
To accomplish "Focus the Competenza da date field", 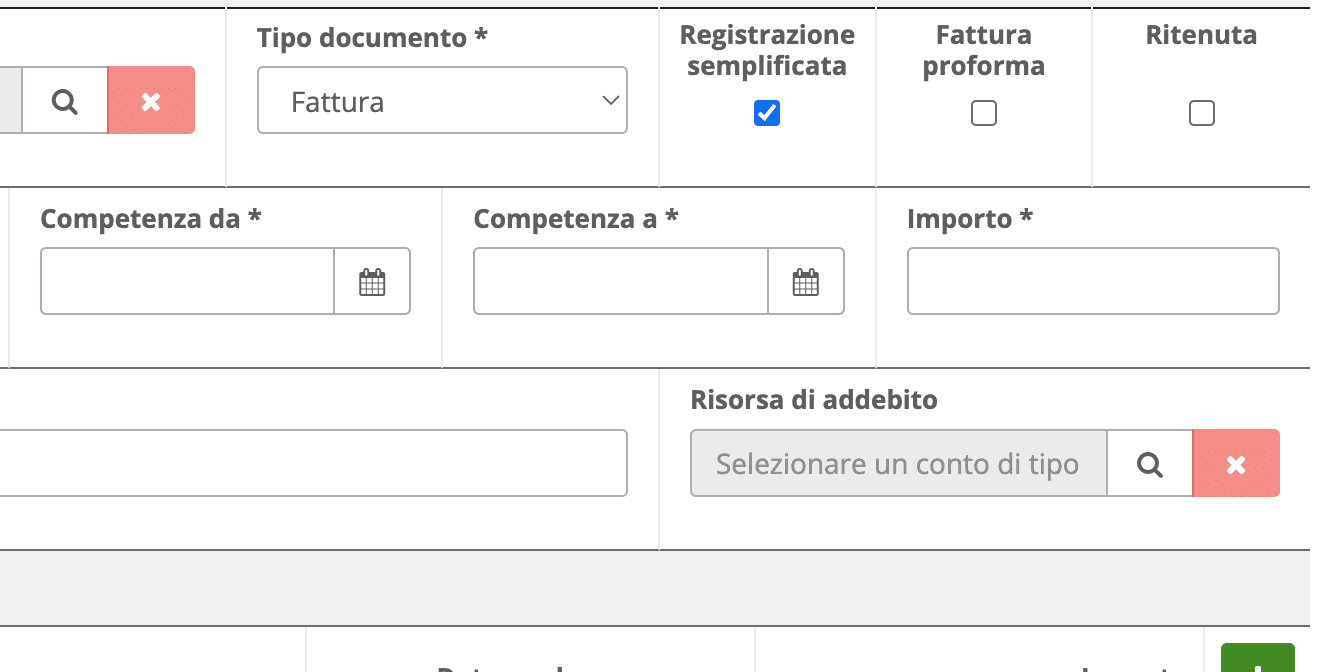I will click(x=187, y=281).
